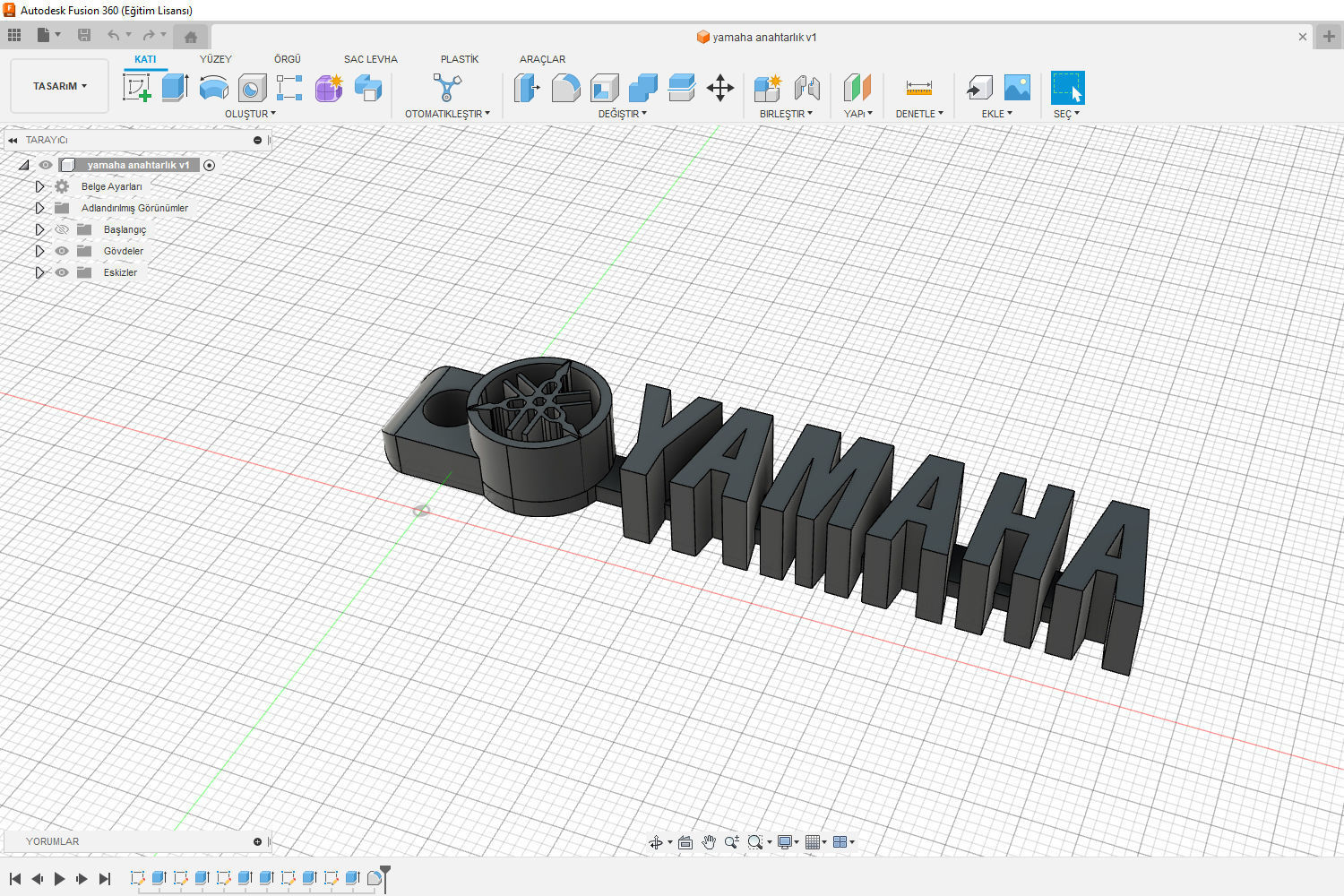
Task: Select the Press Pull tool
Action: (527, 88)
